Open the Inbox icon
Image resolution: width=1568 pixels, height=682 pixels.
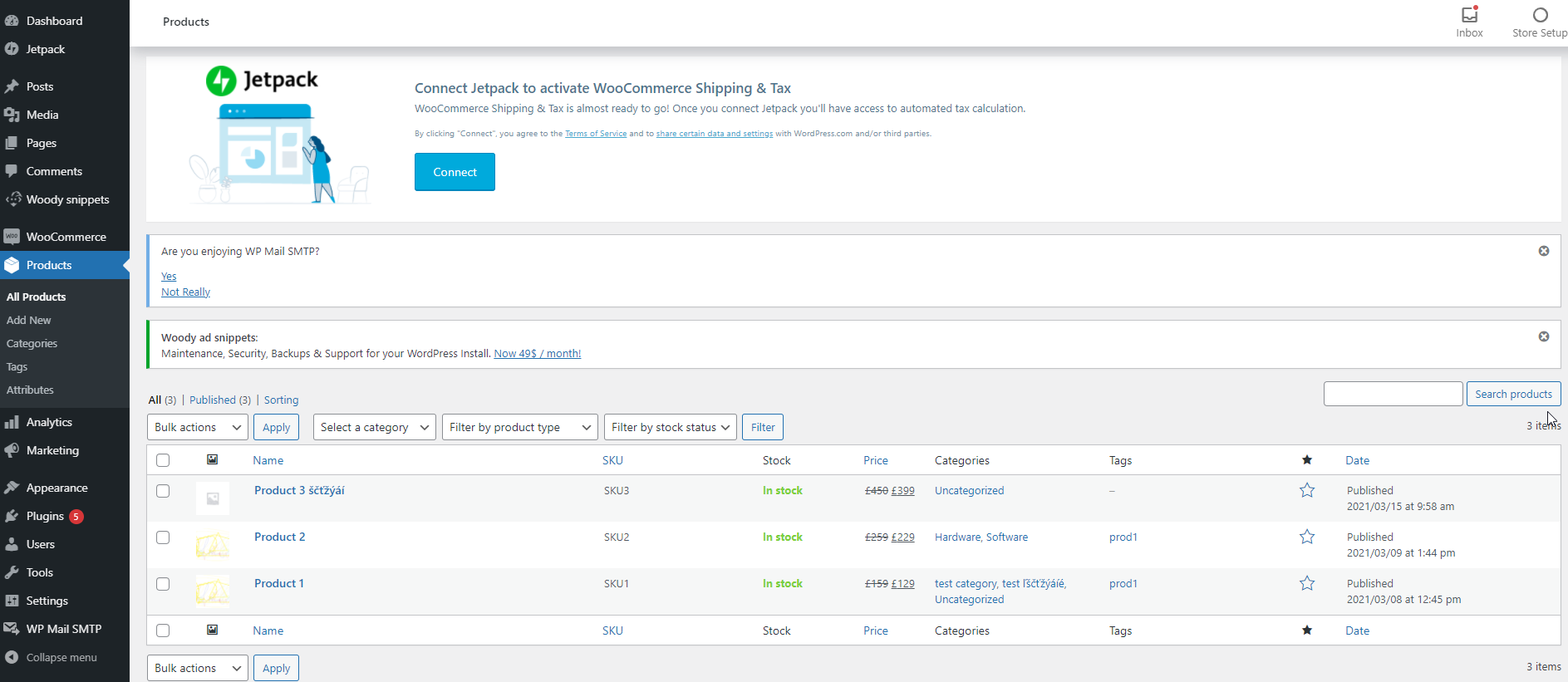click(x=1469, y=15)
